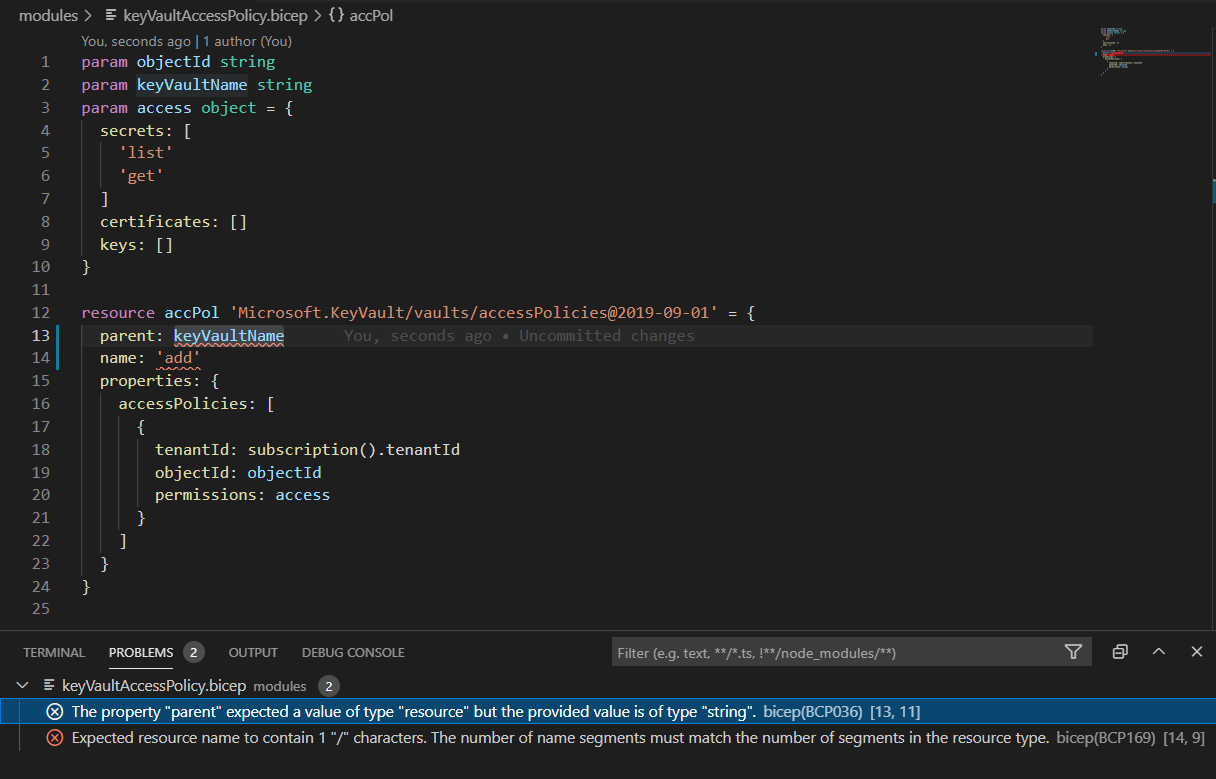Viewport: 1216px width, 779px height.
Task: Select the red error icon of the BCP169 problem
Action: click(55, 738)
